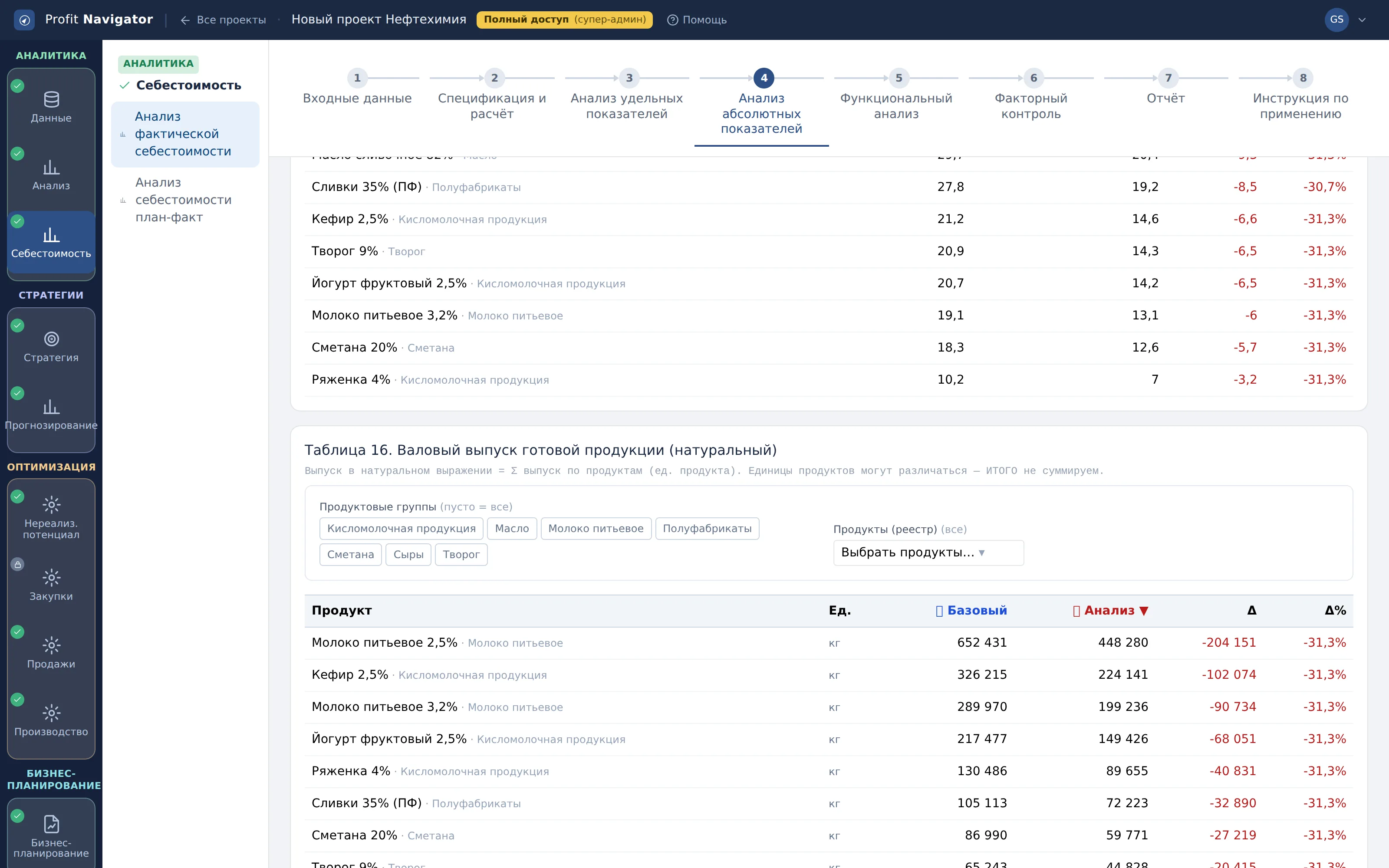Open the Анализ chart icon in sidebar
The image size is (1389, 868).
pos(51,167)
